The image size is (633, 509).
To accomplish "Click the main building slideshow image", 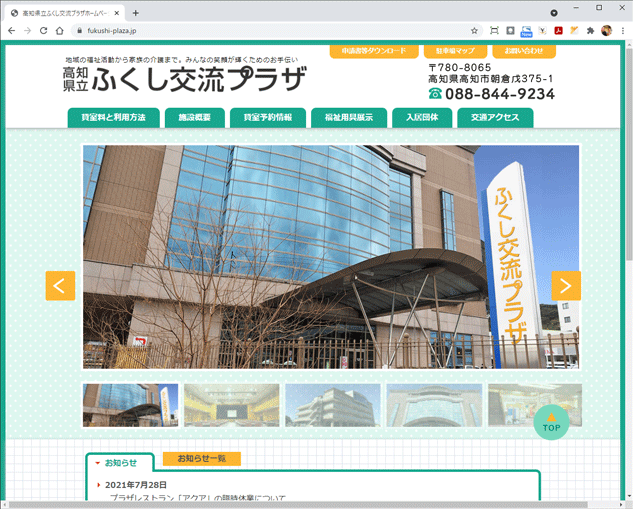I will pyautogui.click(x=331, y=257).
